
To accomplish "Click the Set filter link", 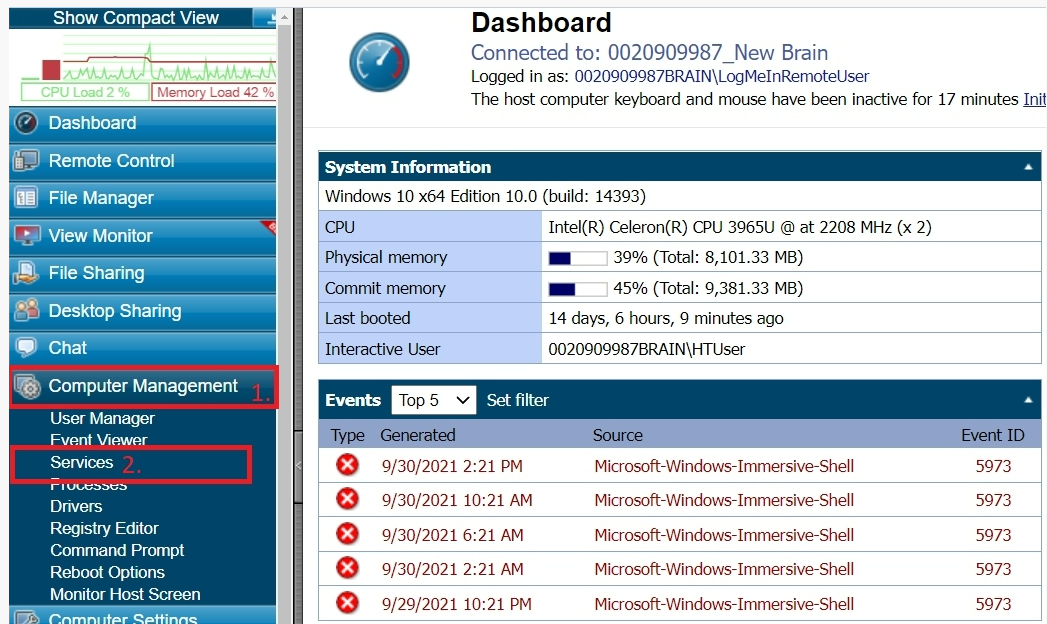I will pyautogui.click(x=517, y=400).
